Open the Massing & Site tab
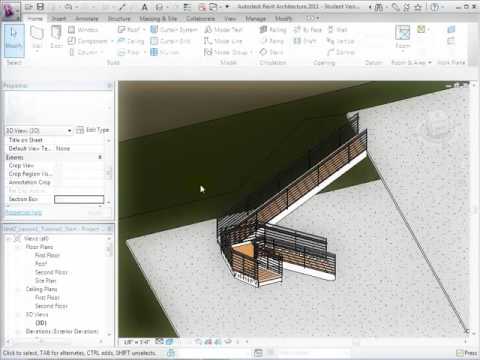This screenshot has height=360, width=480. pyautogui.click(x=158, y=18)
